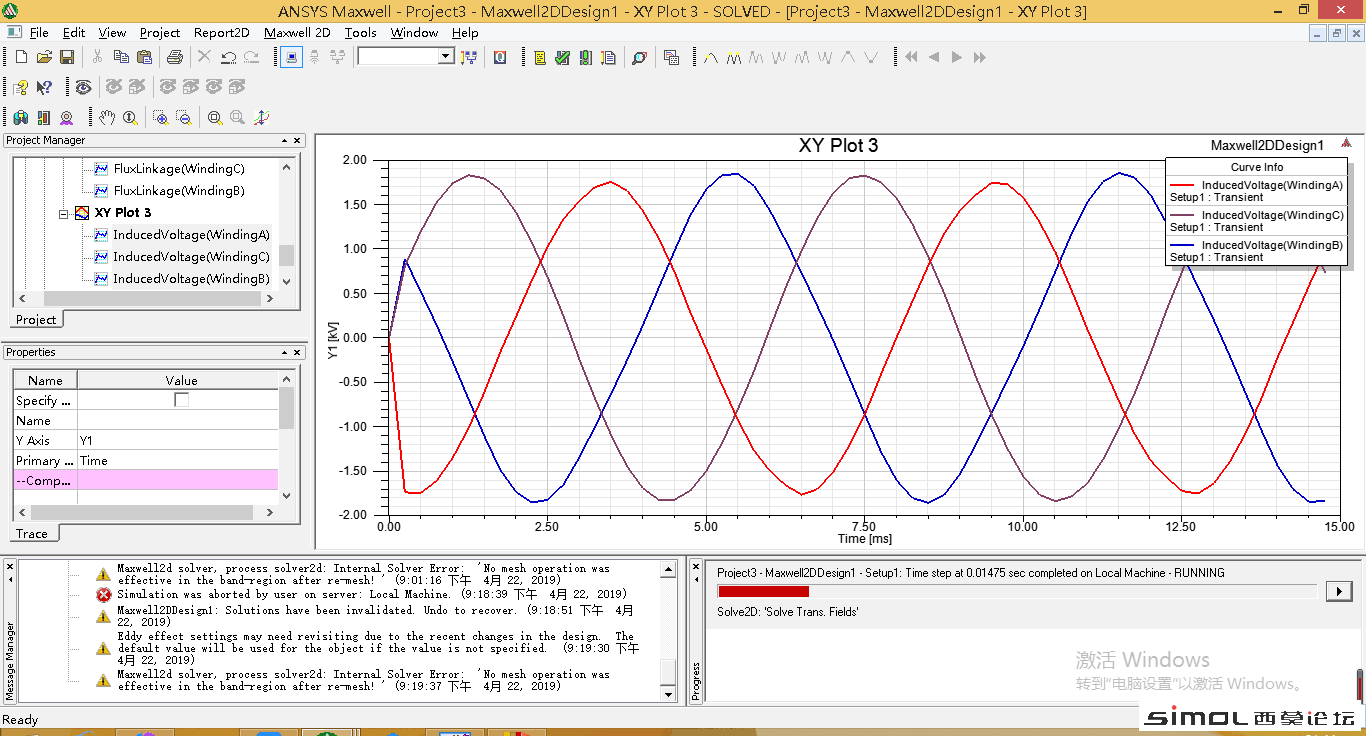Select InducedVoltage(WindingA) in project tree
Screen dimensions: 1366x736
[191, 235]
